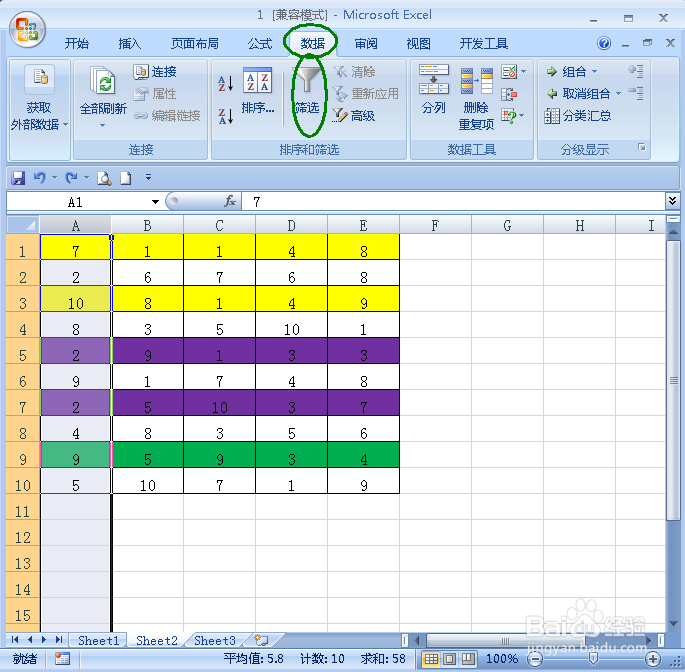
Task: Open the Sheet3 tab
Action: (215, 641)
